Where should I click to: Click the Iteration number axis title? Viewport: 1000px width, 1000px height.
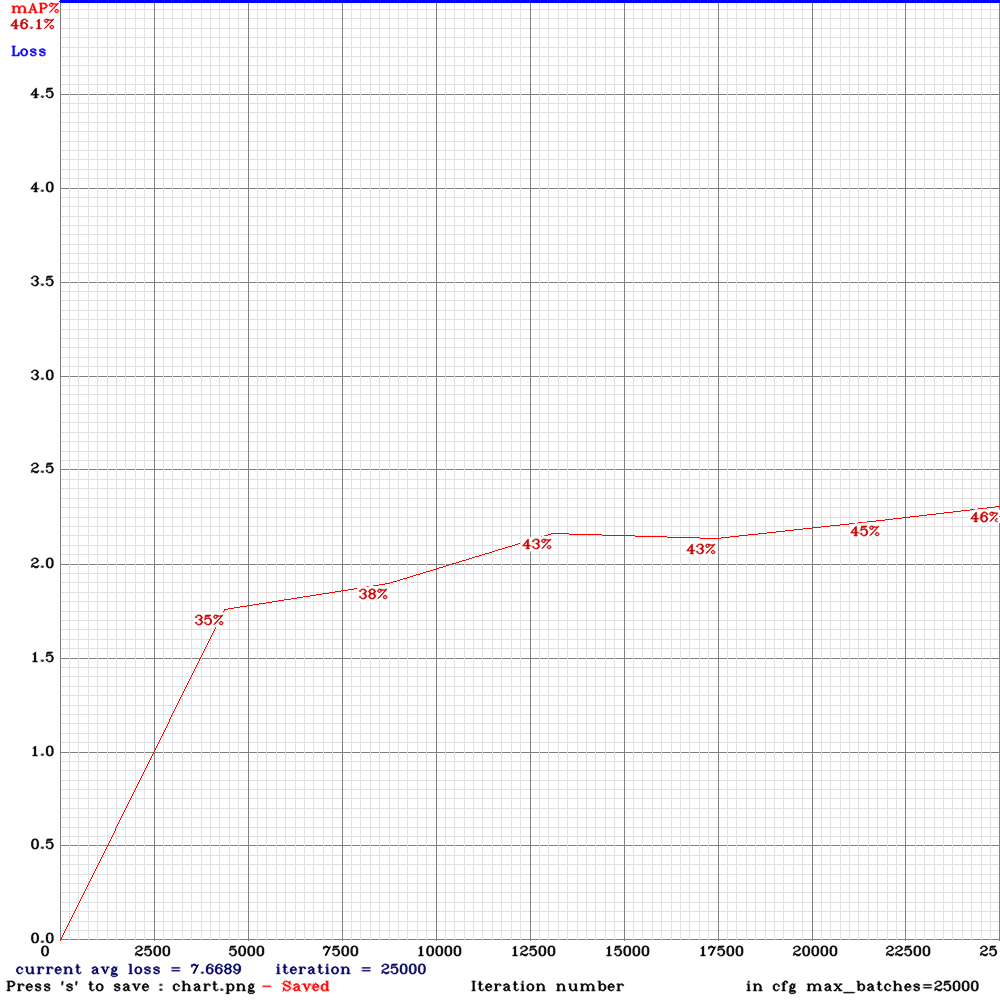547,987
